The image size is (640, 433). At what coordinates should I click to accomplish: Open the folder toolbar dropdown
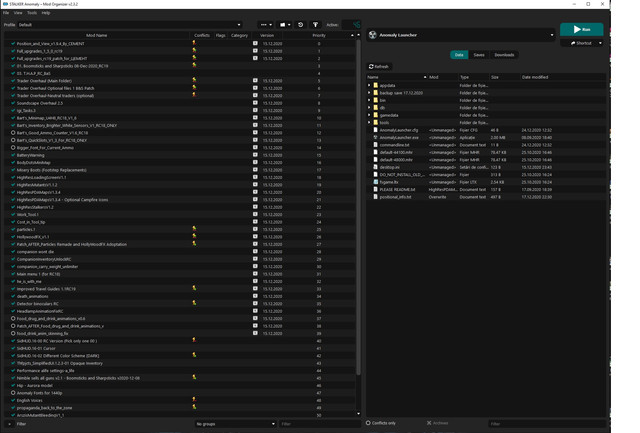(285, 25)
